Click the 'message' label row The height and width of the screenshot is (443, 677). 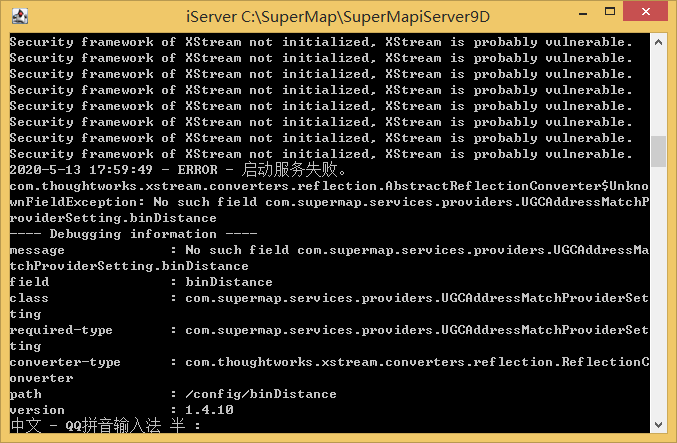(37, 250)
